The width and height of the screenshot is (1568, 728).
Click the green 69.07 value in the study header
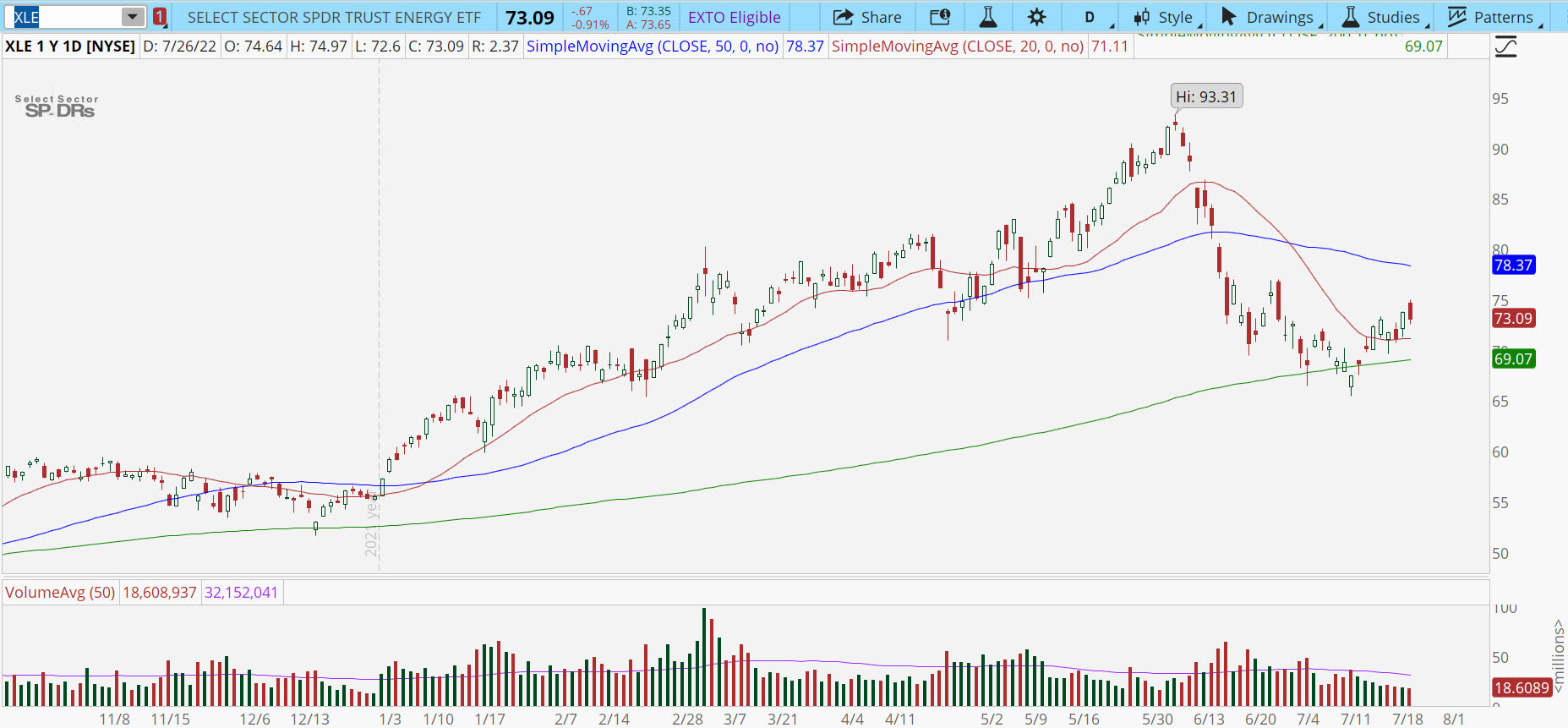1423,46
